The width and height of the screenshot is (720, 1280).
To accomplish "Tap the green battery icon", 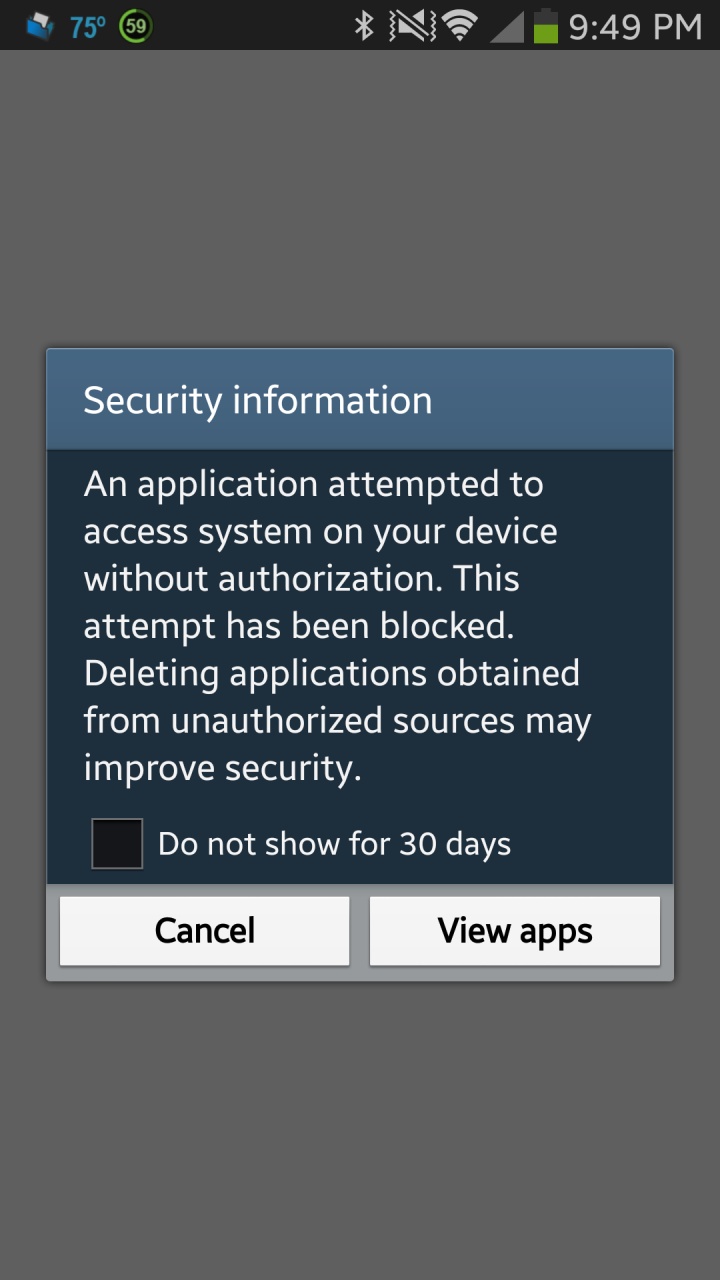I will (545, 26).
